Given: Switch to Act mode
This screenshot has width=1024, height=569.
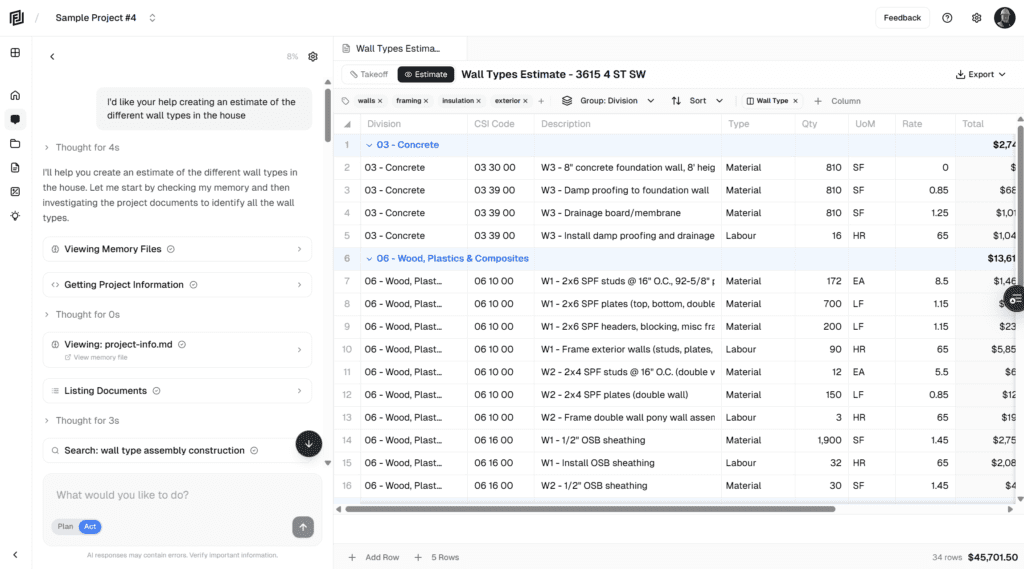Looking at the screenshot, I should pos(90,527).
